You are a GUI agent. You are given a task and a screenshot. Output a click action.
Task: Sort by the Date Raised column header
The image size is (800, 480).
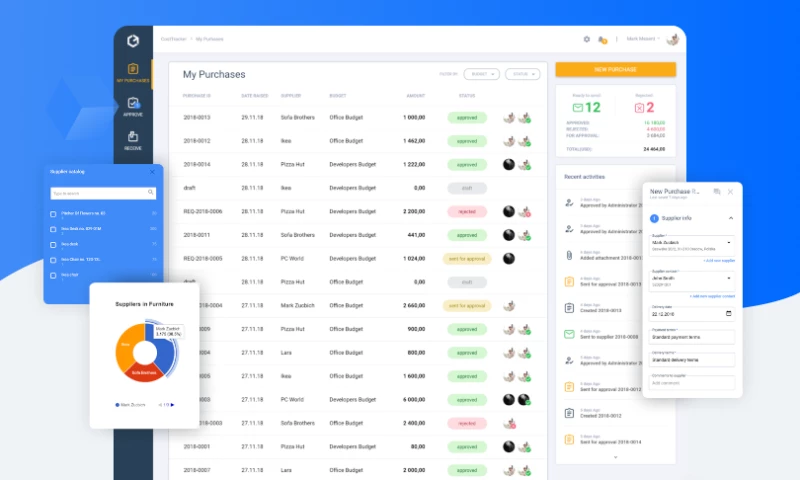coord(255,96)
